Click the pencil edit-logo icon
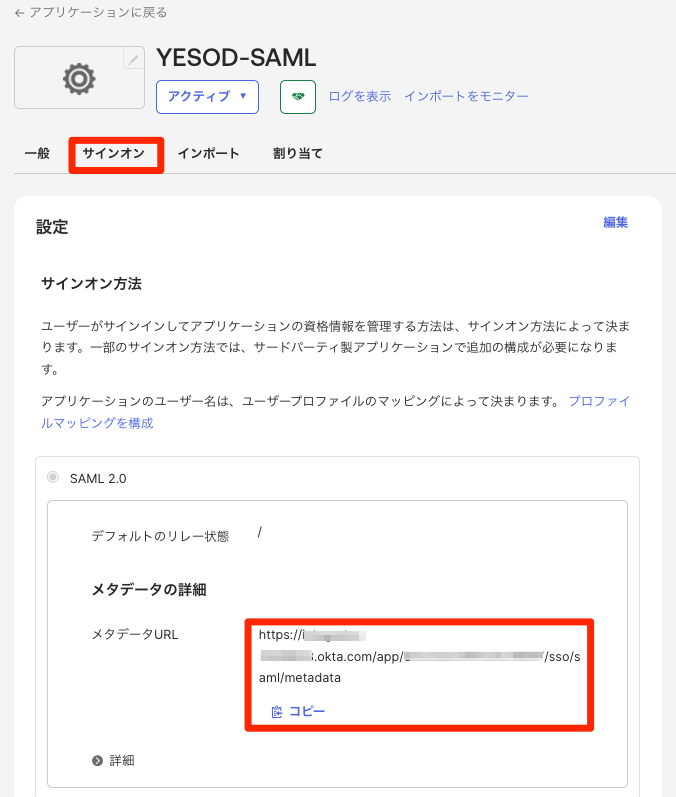The width and height of the screenshot is (676, 797). click(x=134, y=58)
